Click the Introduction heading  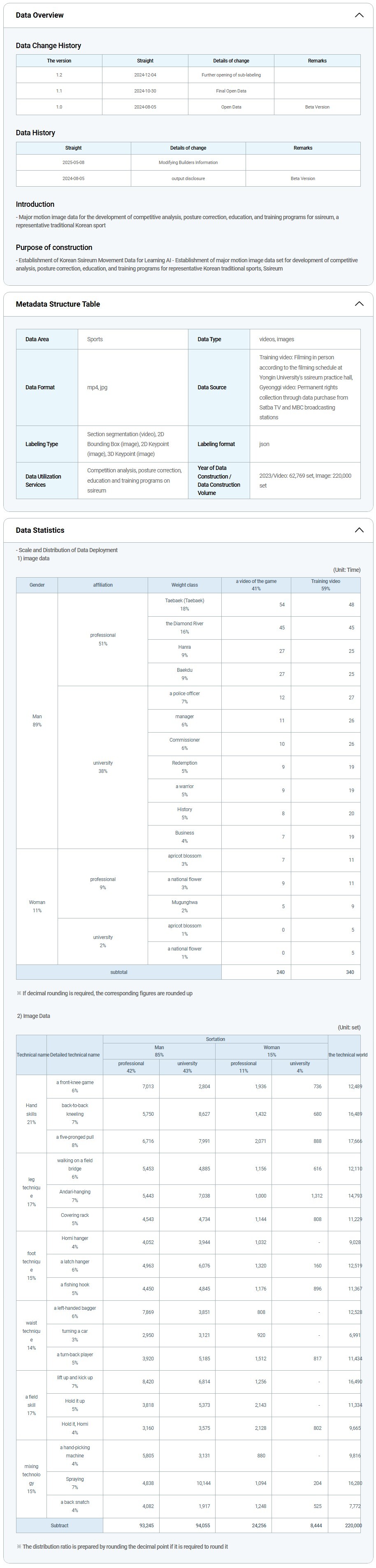(x=35, y=204)
